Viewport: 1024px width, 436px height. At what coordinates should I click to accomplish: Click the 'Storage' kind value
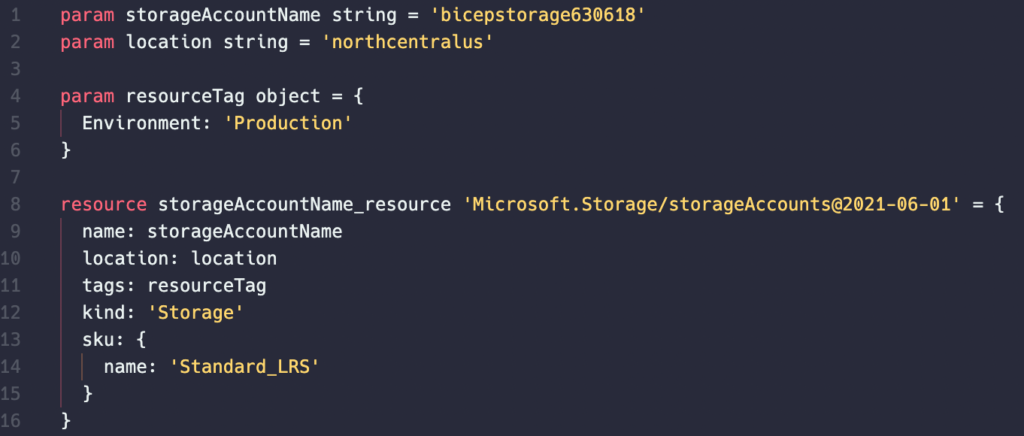click(196, 313)
